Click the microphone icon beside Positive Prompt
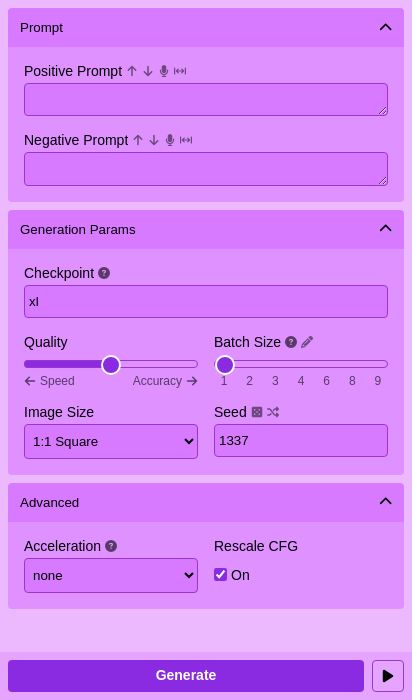The width and height of the screenshot is (412, 700). (164, 71)
